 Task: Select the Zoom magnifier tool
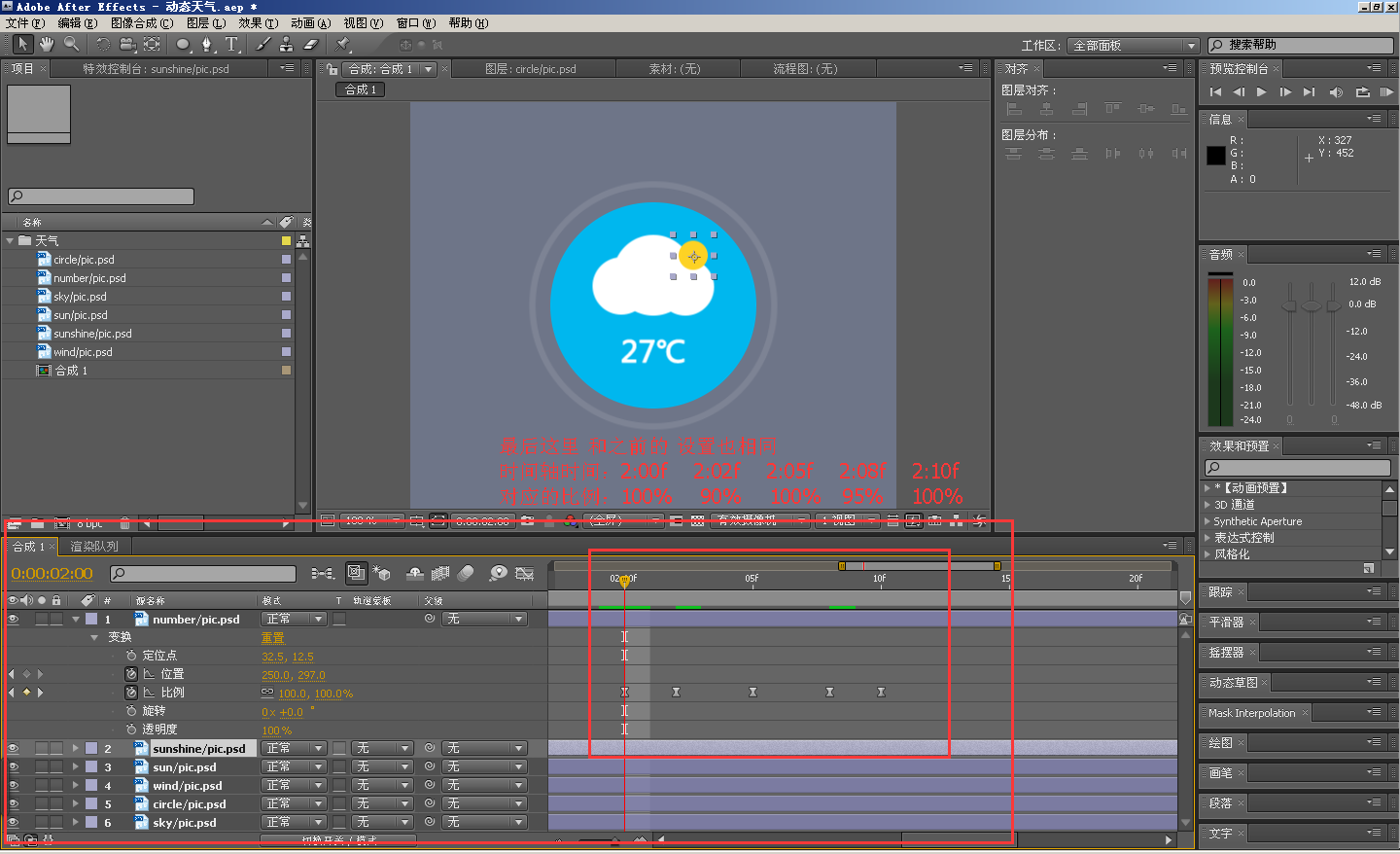click(71, 44)
